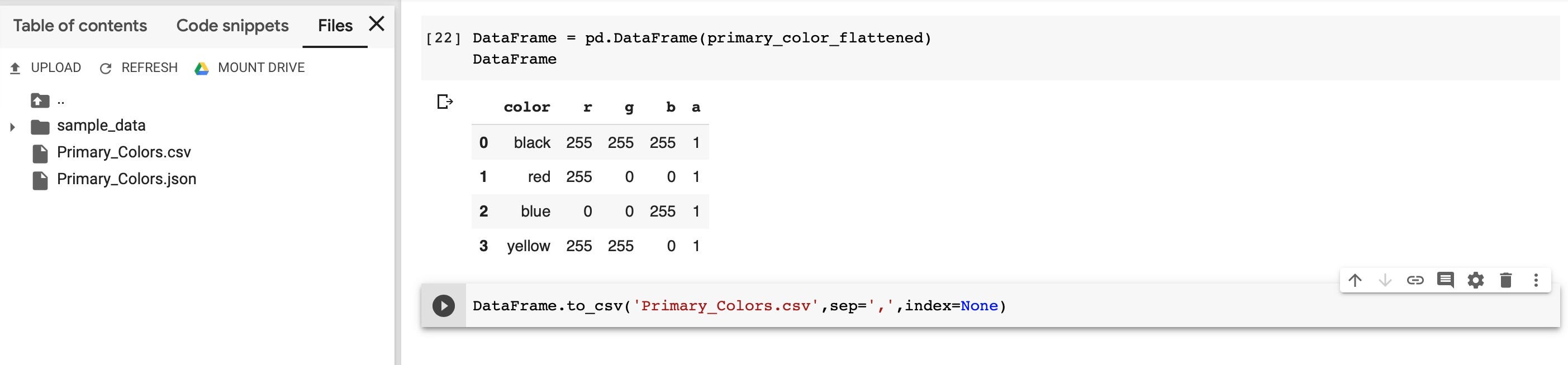Delete the cell with trash icon
The image size is (1568, 365).
point(1506,280)
